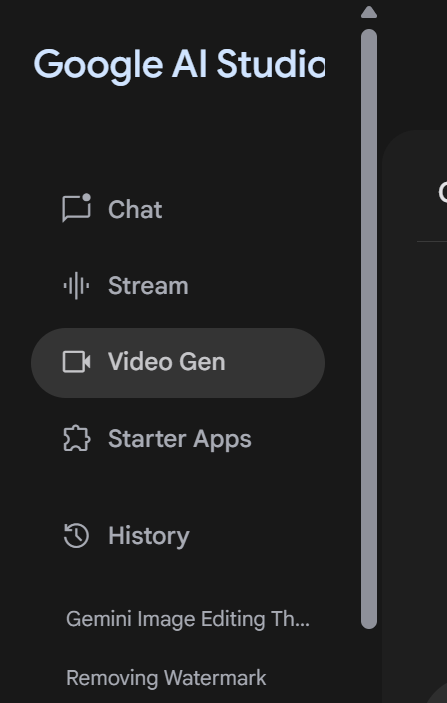The height and width of the screenshot is (703, 447).
Task: Click the Google AI Studio logo
Action: click(x=179, y=65)
